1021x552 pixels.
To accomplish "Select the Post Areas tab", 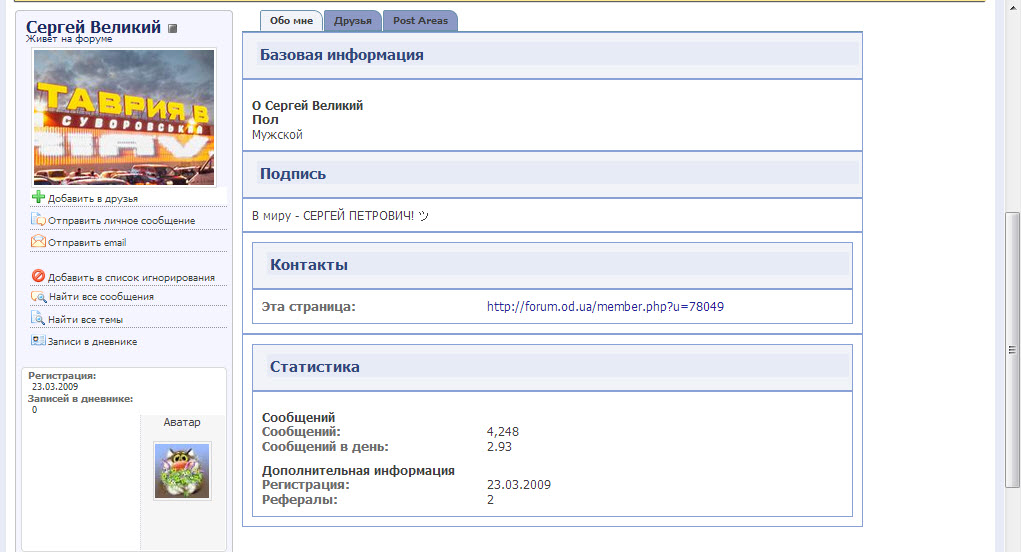I will pyautogui.click(x=420, y=20).
